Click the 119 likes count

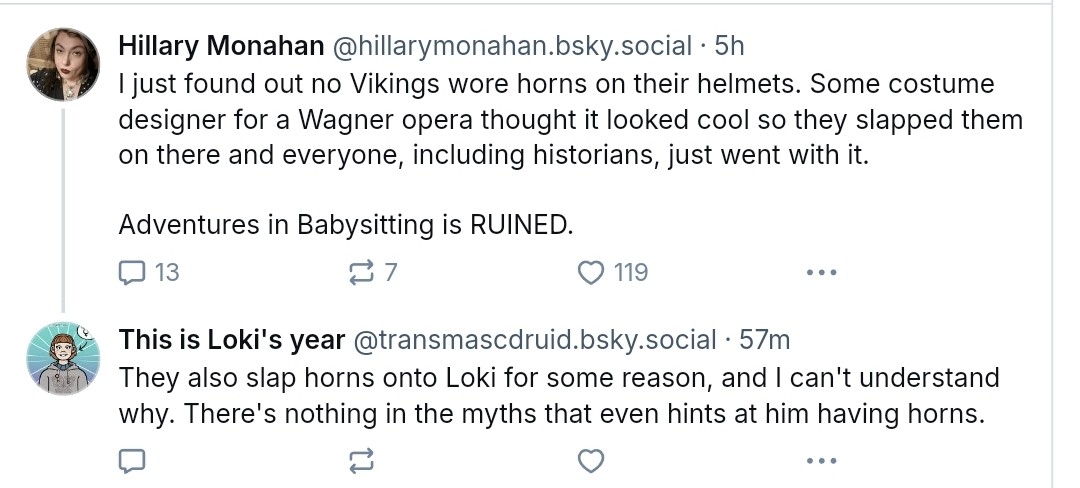tap(630, 271)
